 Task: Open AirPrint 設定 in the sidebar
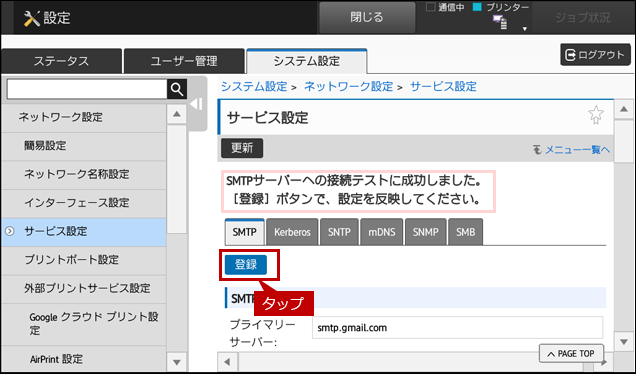coord(84,359)
